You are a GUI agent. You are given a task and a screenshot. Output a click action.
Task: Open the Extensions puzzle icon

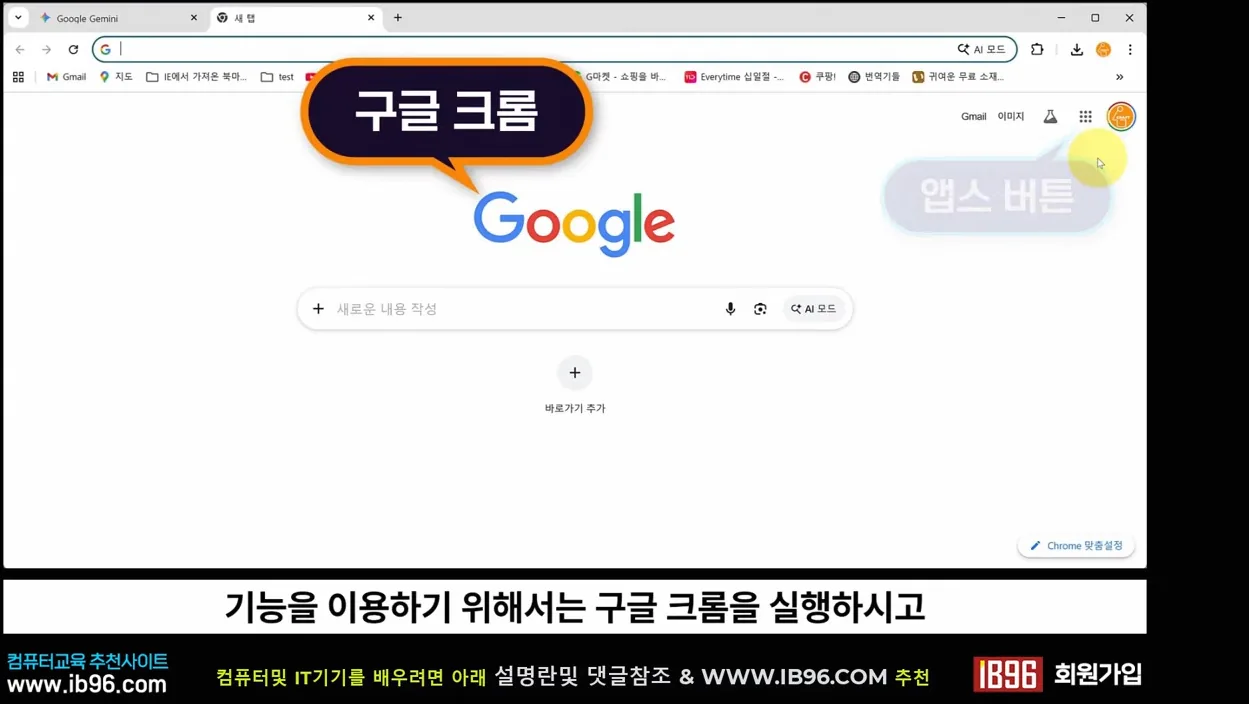[x=1037, y=49]
